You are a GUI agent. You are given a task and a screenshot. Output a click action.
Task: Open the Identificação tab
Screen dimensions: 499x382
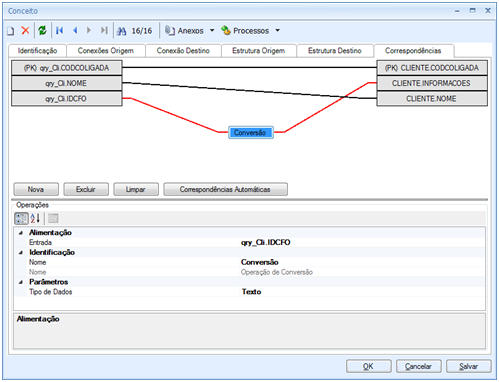point(37,51)
